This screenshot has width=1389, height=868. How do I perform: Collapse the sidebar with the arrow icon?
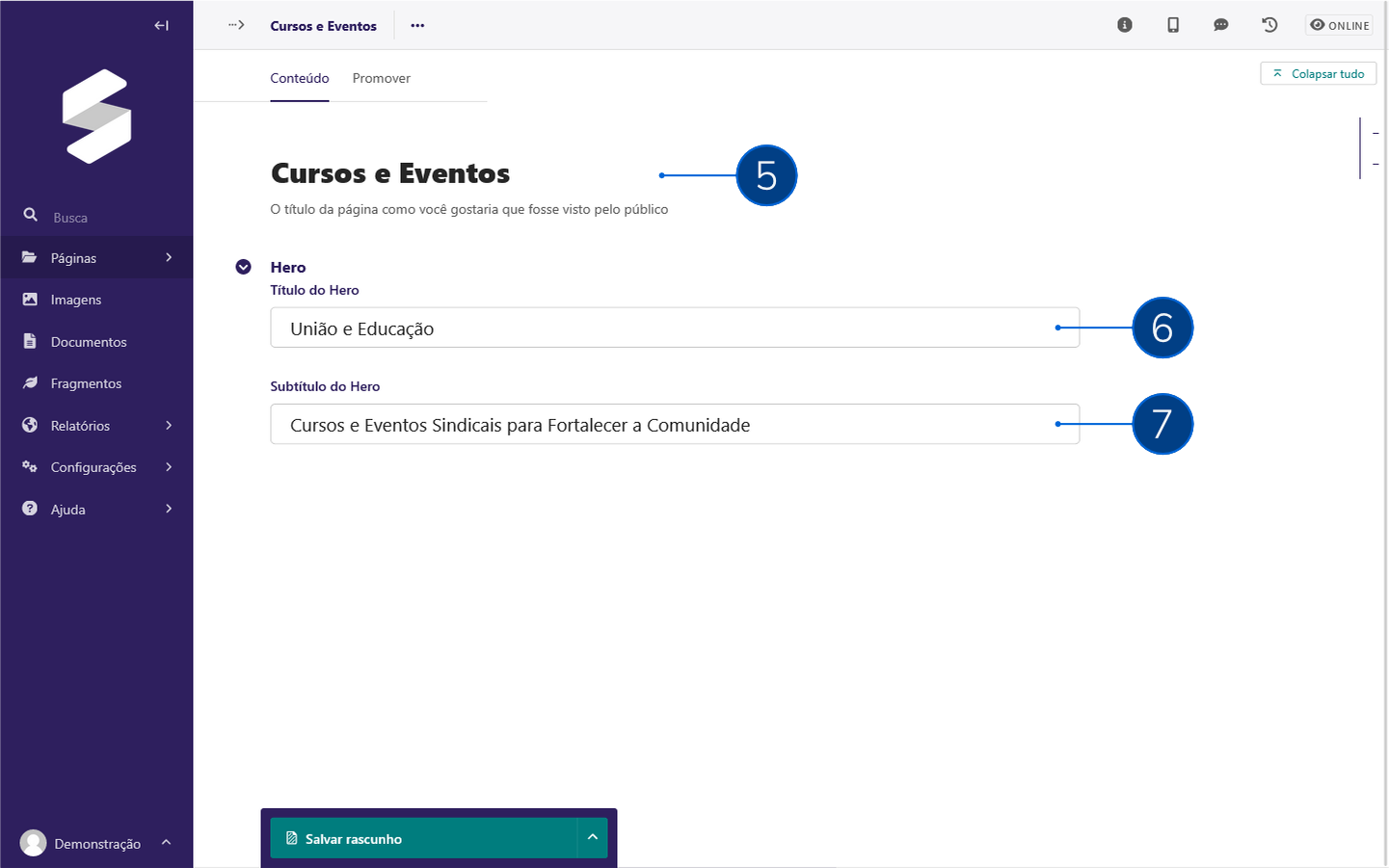[161, 25]
